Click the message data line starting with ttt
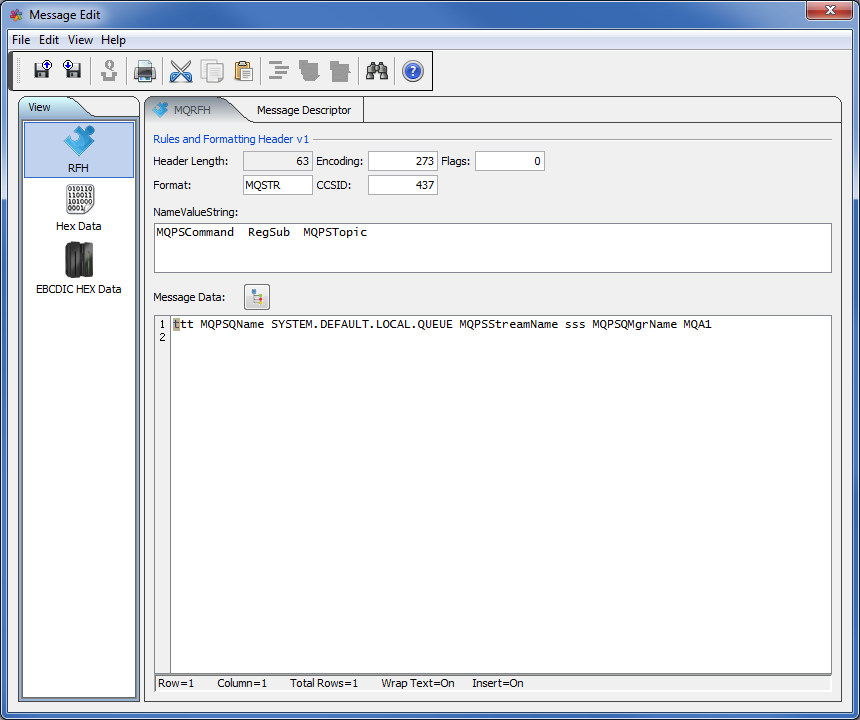Screen dimensions: 860x720 coord(442,325)
